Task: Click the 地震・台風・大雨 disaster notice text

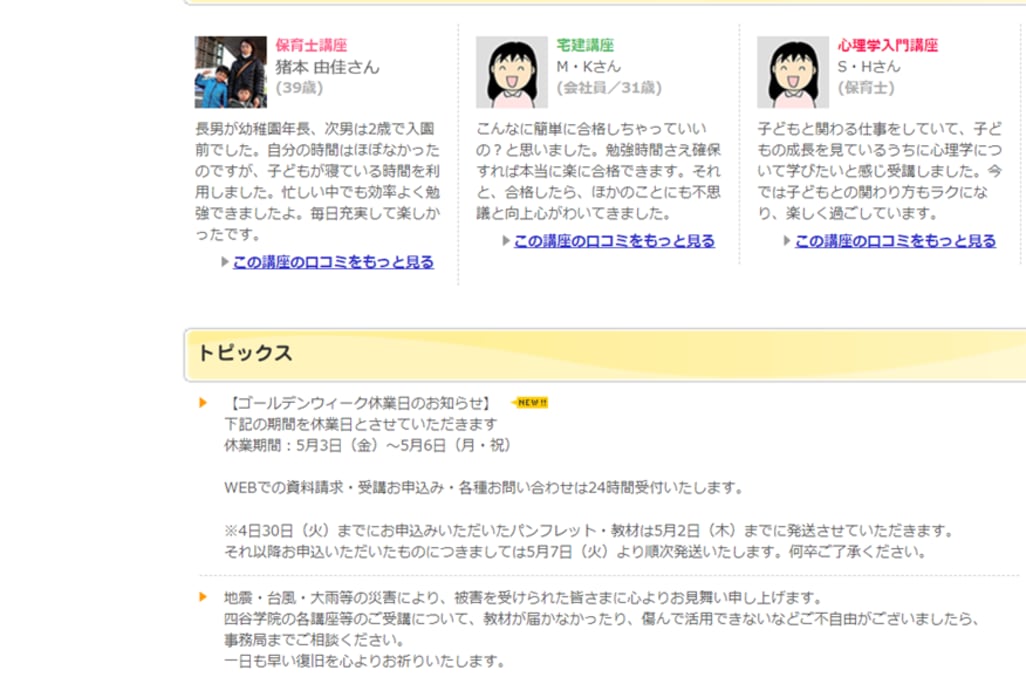Action: 522,597
